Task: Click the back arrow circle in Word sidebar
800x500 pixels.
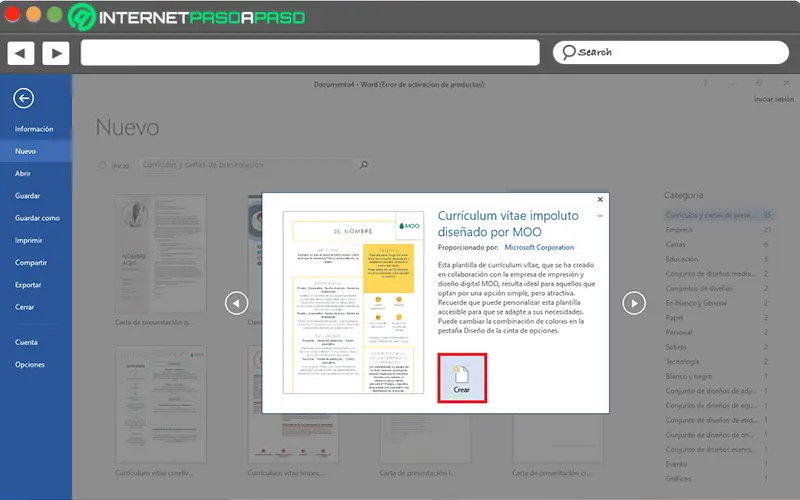Action: click(24, 98)
